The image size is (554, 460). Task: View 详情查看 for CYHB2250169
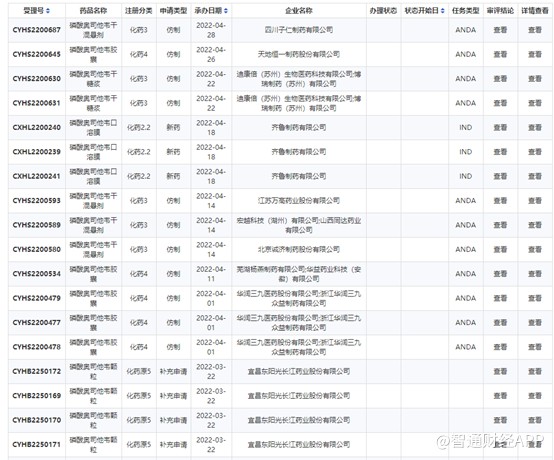point(535,396)
